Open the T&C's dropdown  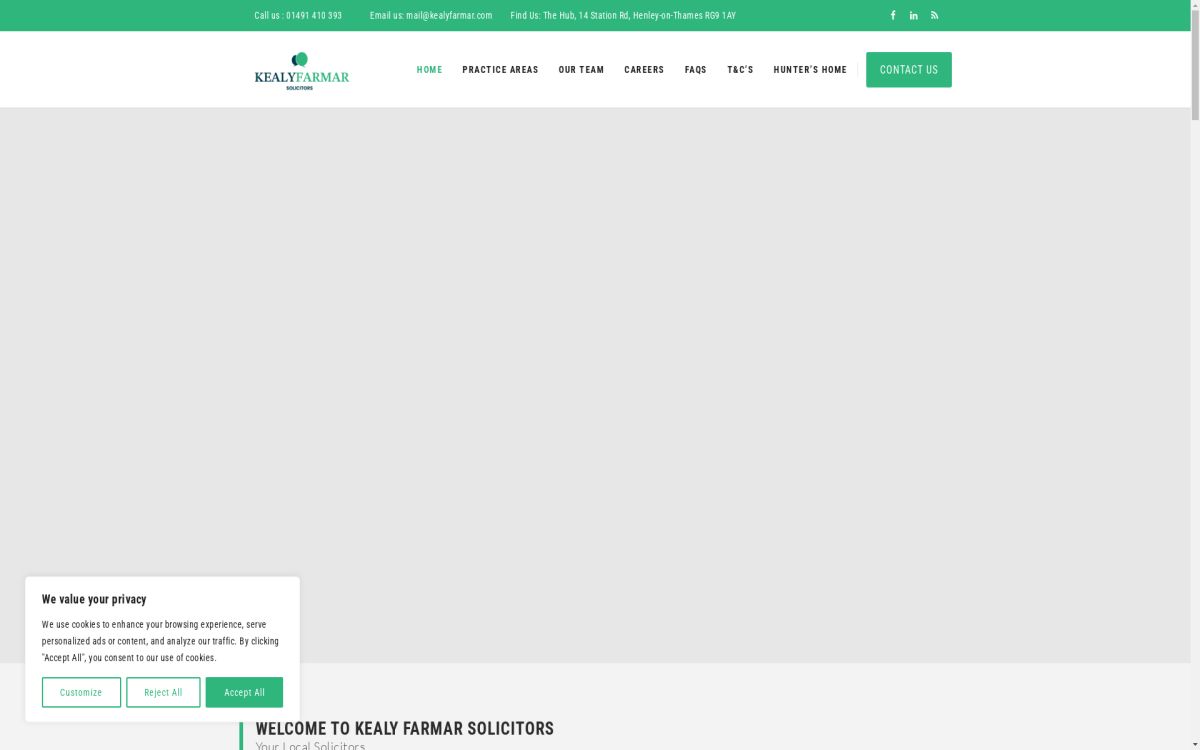click(740, 69)
